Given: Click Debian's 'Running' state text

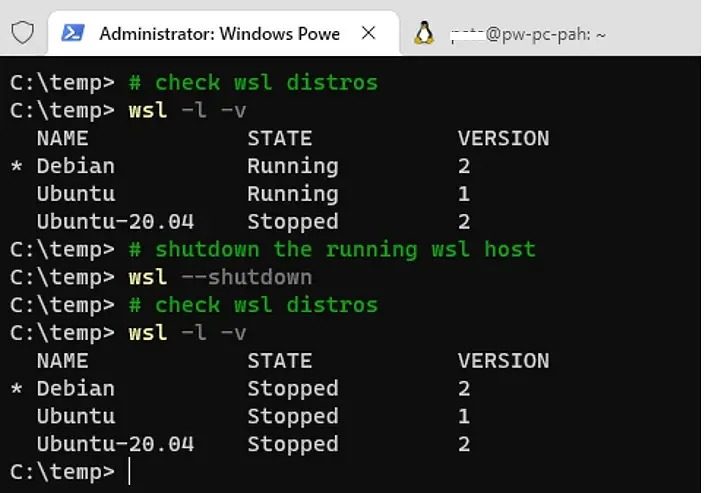Looking at the screenshot, I should (x=292, y=166).
